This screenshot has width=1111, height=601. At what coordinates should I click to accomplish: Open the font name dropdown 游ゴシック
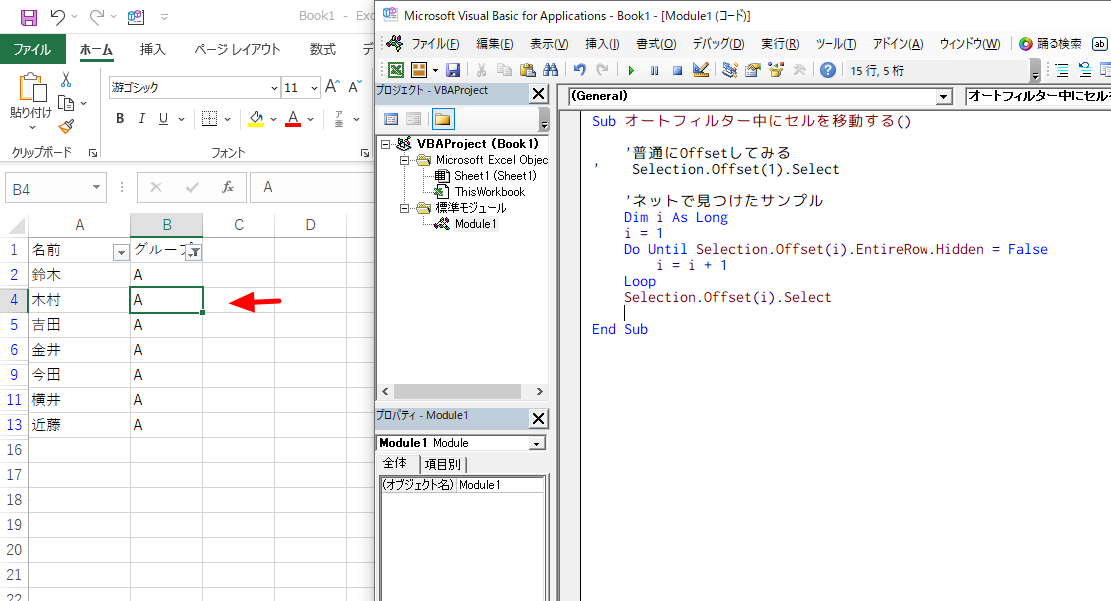[x=274, y=88]
